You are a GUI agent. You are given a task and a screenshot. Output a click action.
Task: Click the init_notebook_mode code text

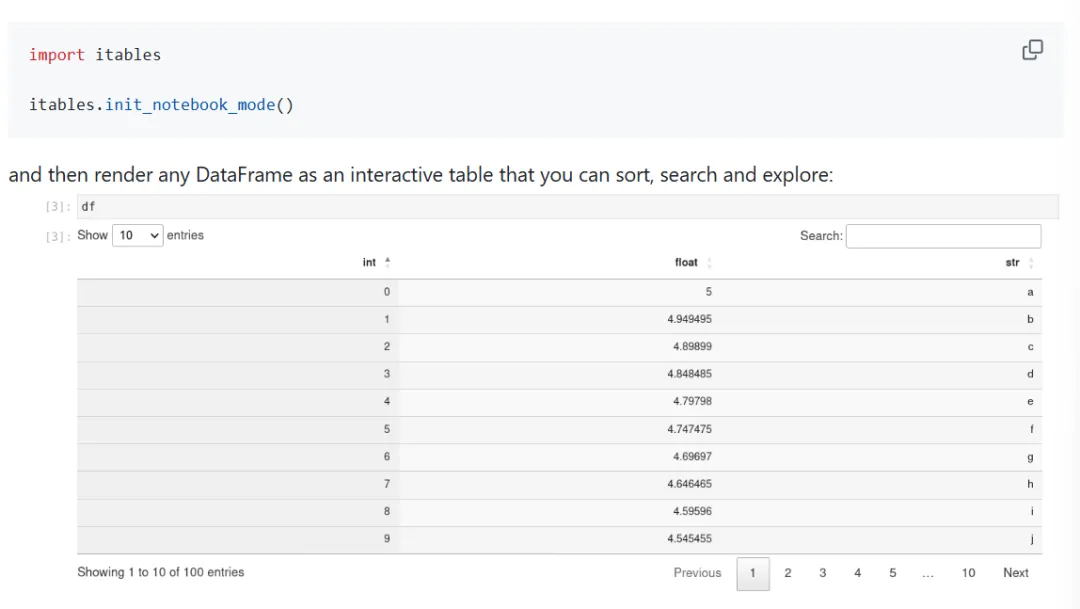190,105
